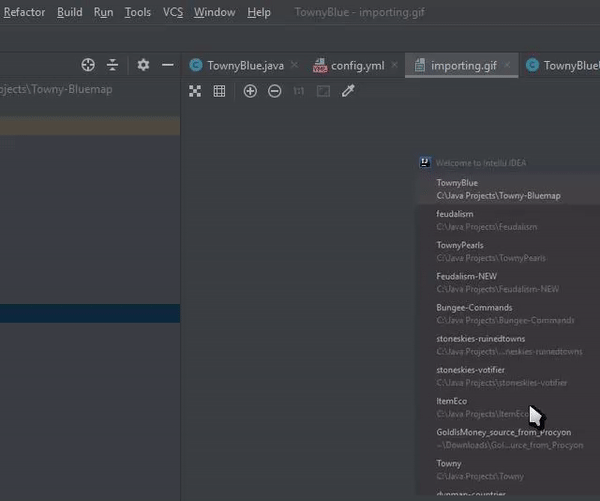600x501 pixels.
Task: Select the brown highlighted project panel row
Action: point(90,126)
